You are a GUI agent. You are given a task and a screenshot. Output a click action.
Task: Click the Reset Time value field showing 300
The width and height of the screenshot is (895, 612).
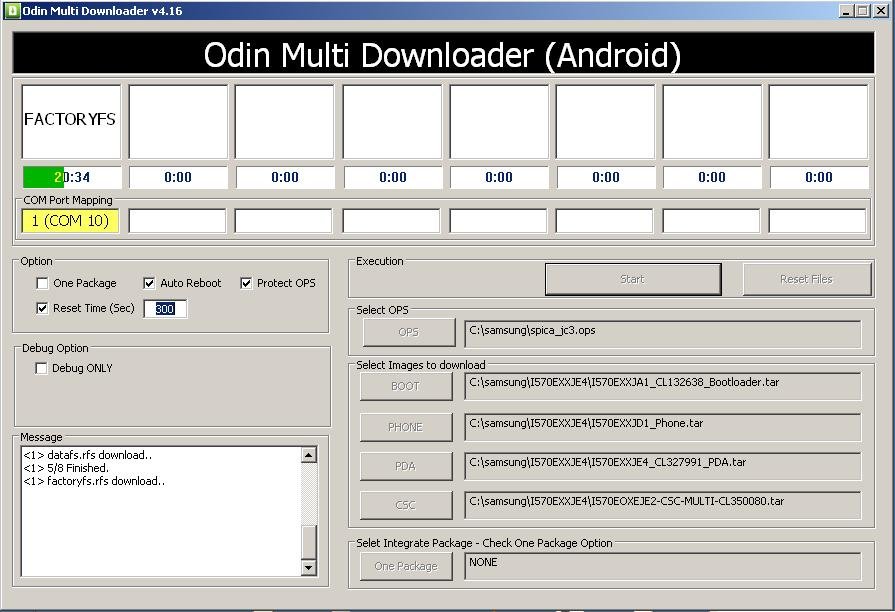pyautogui.click(x=165, y=309)
